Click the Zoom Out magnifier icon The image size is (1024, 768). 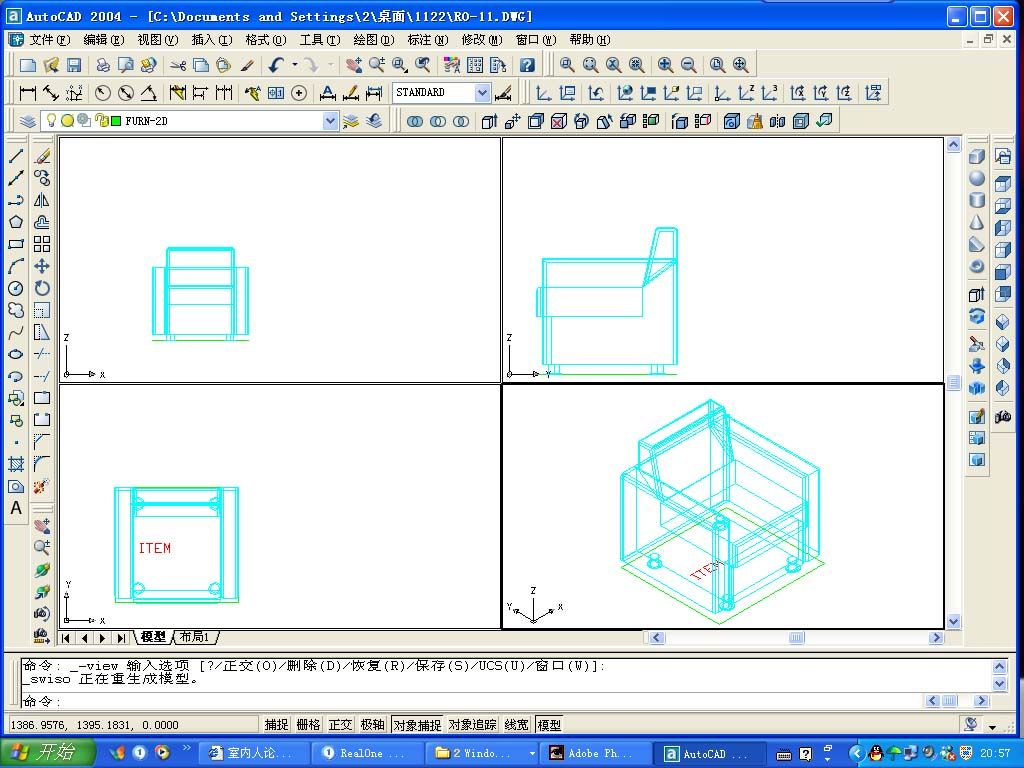pyautogui.click(x=688, y=65)
